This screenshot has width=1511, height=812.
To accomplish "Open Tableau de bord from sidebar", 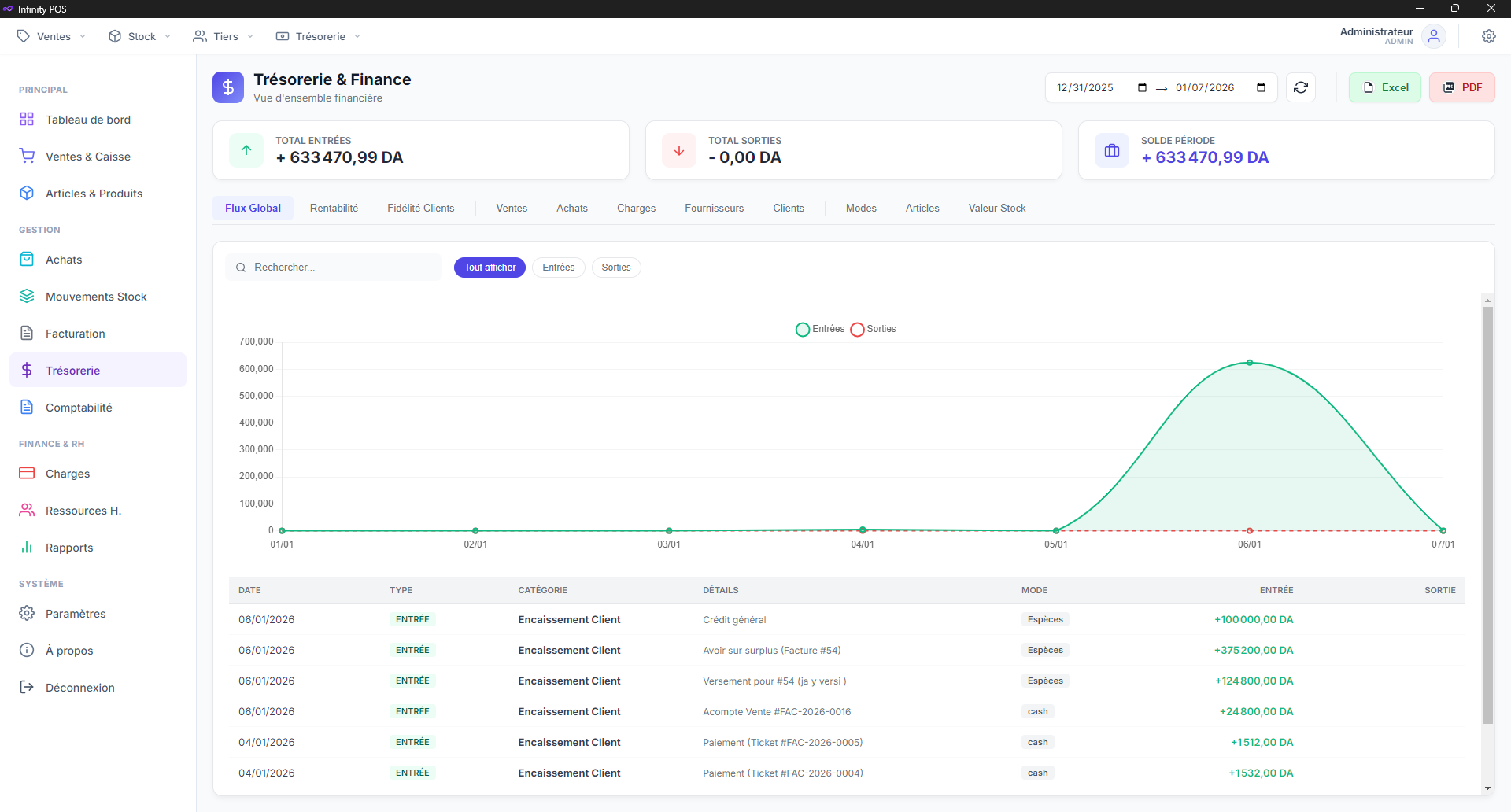I will 88,120.
